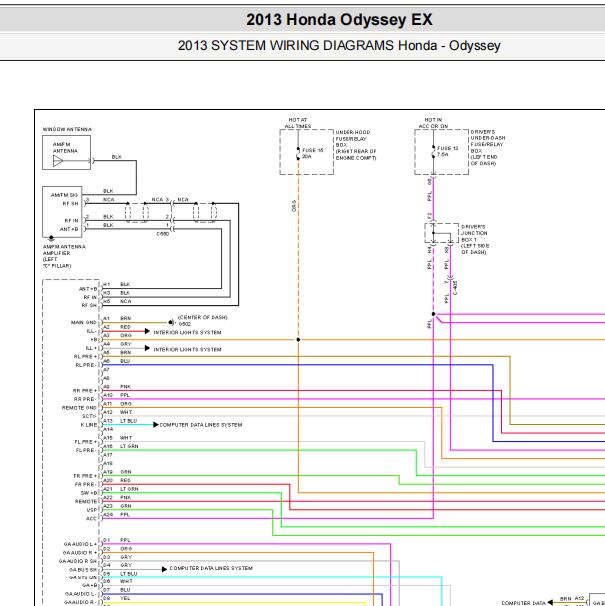Image resolution: width=605 pixels, height=606 pixels.
Task: Click arrowhead on the D4 GRY wire
Action: coord(164,569)
